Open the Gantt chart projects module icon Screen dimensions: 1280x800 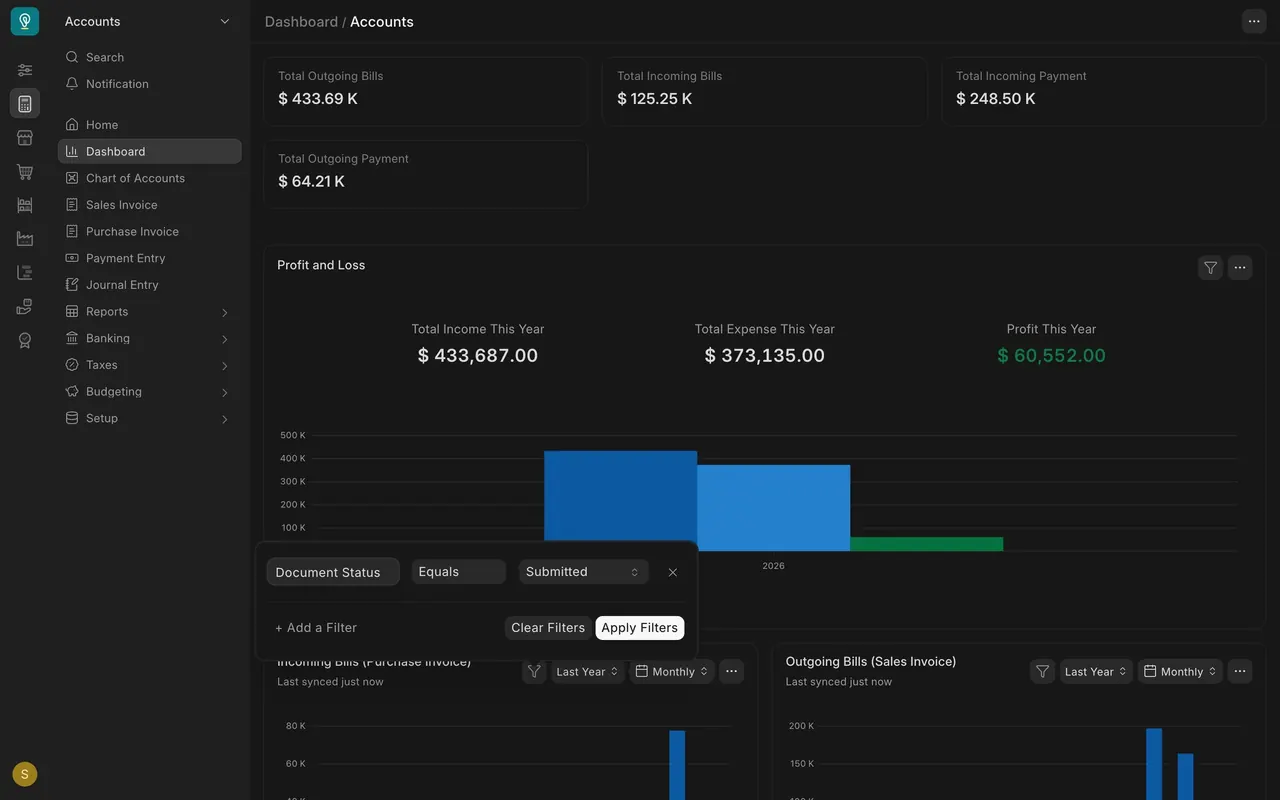tap(25, 273)
